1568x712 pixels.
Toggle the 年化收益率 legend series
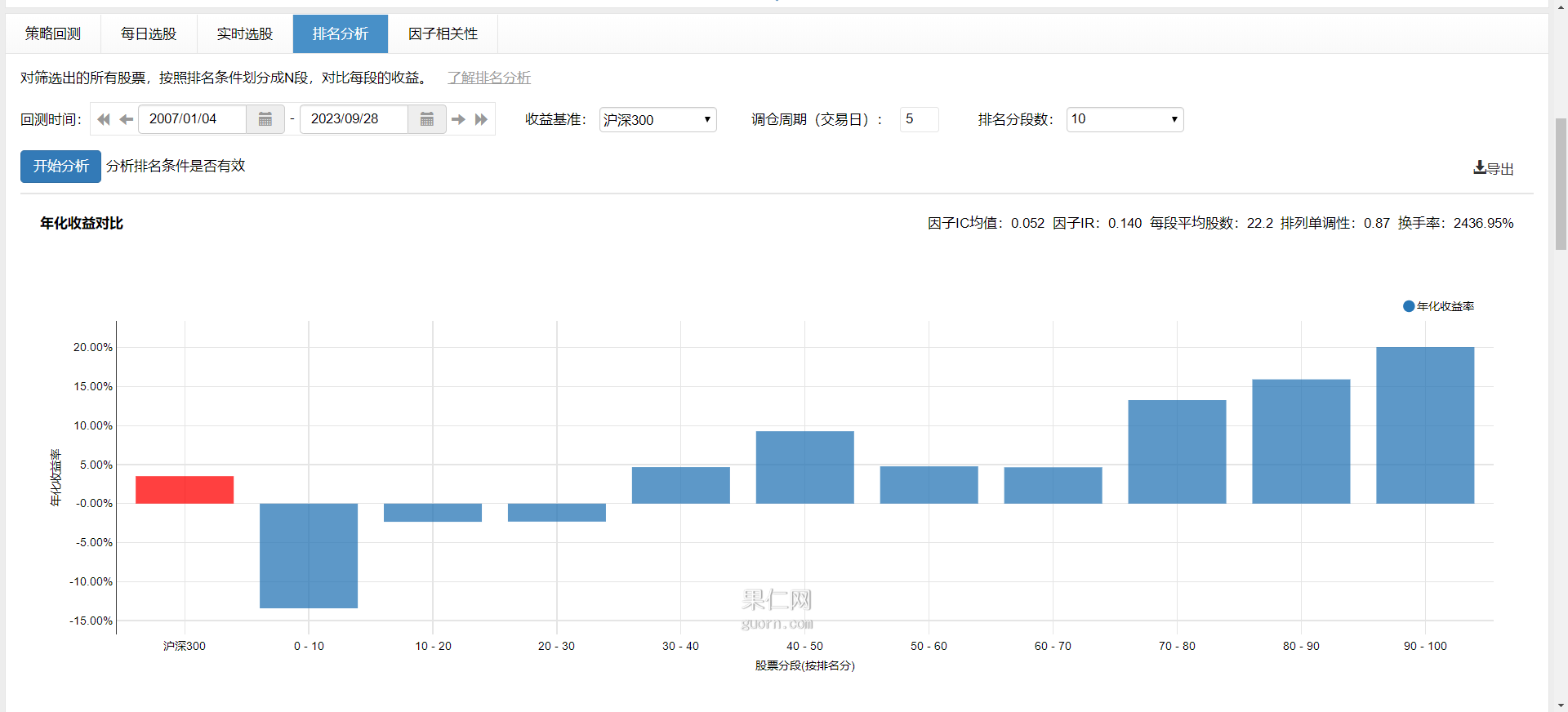click(x=1438, y=306)
